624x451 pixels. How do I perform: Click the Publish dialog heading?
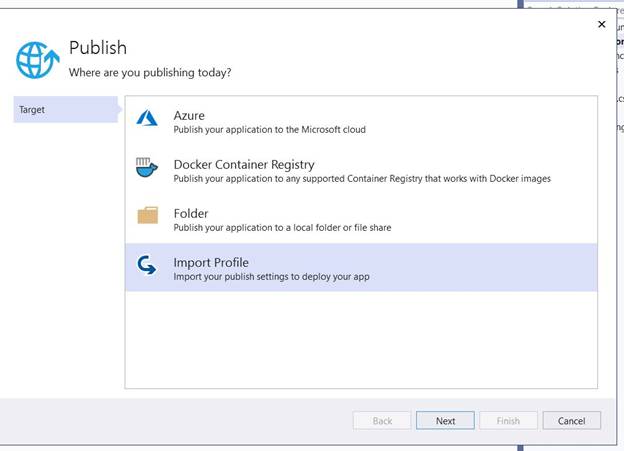pyautogui.click(x=98, y=48)
